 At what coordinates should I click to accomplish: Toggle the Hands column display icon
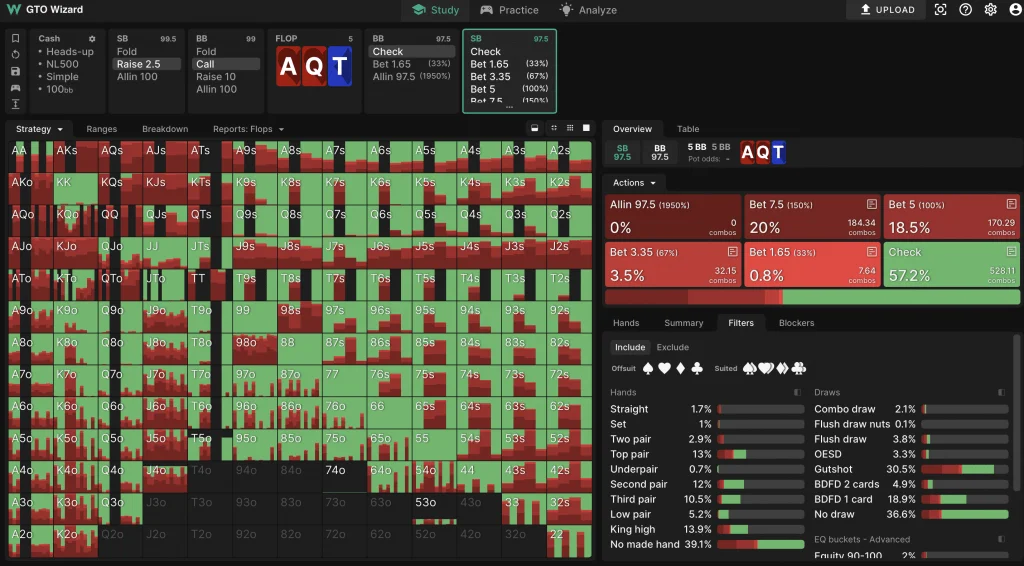point(797,393)
